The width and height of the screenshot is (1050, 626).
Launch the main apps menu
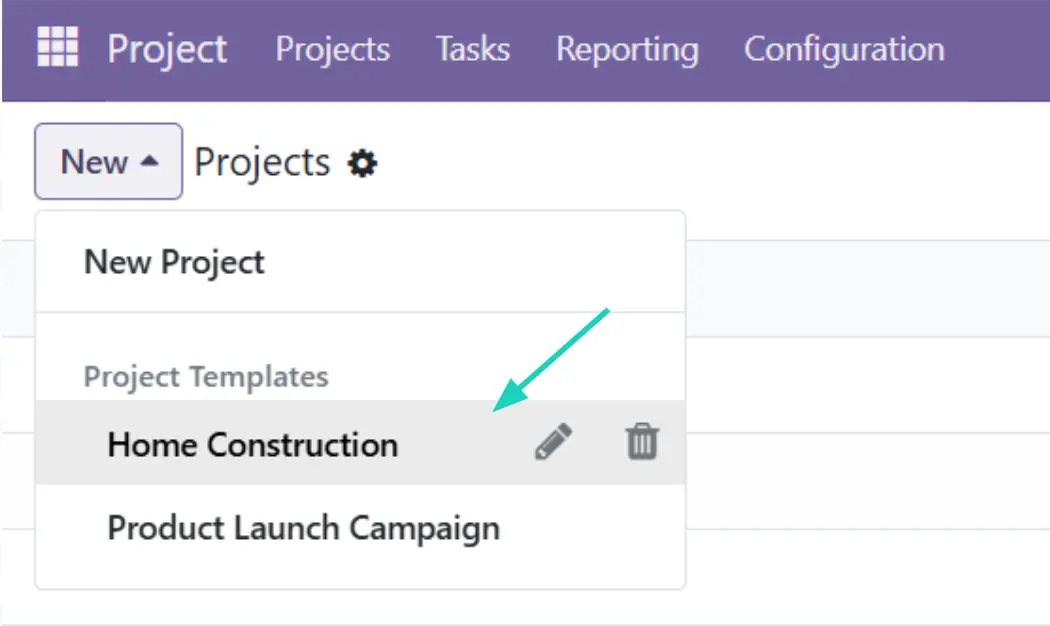coord(57,47)
